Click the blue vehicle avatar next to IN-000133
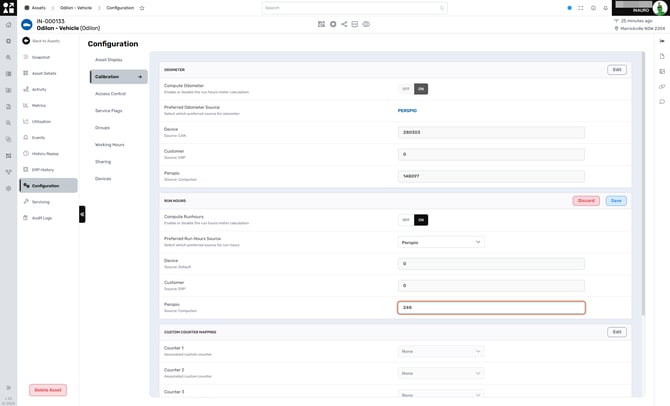 26,25
